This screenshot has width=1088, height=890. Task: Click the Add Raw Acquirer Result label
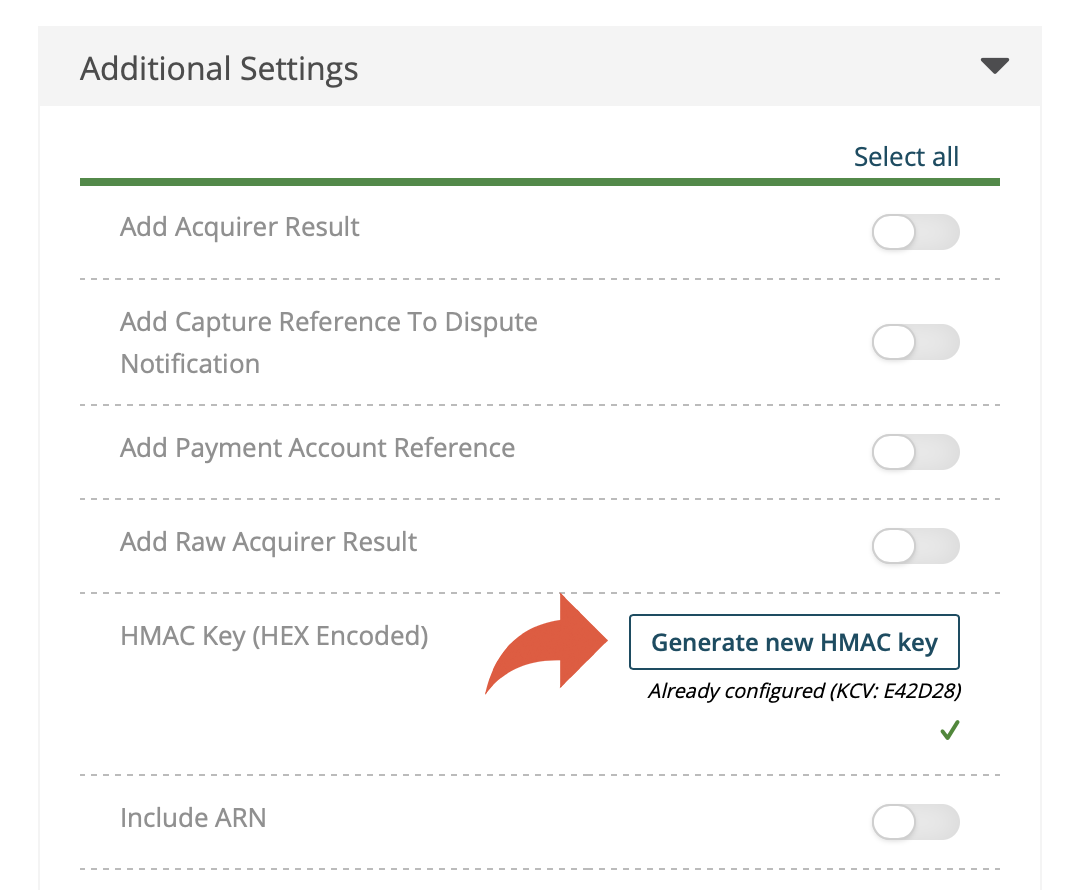click(269, 542)
